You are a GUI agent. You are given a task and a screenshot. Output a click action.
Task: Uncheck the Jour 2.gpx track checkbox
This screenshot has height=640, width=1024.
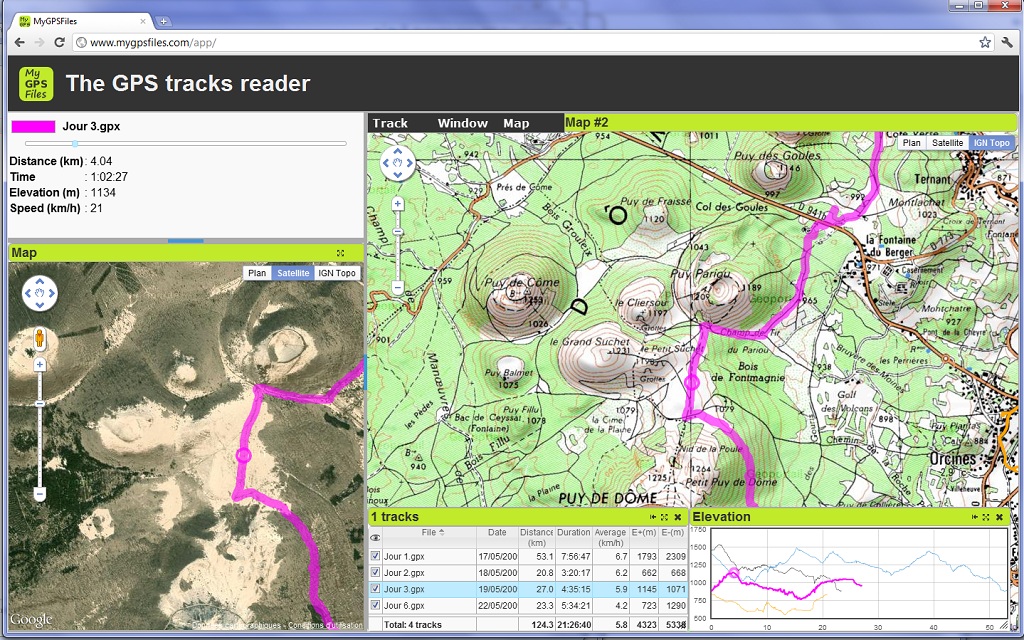pos(375,573)
